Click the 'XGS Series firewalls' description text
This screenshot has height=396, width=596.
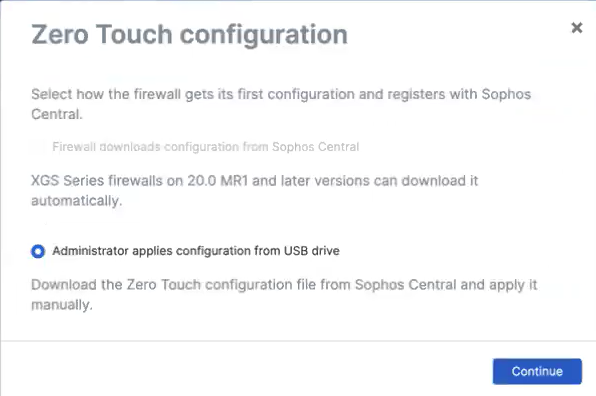[x=254, y=191]
